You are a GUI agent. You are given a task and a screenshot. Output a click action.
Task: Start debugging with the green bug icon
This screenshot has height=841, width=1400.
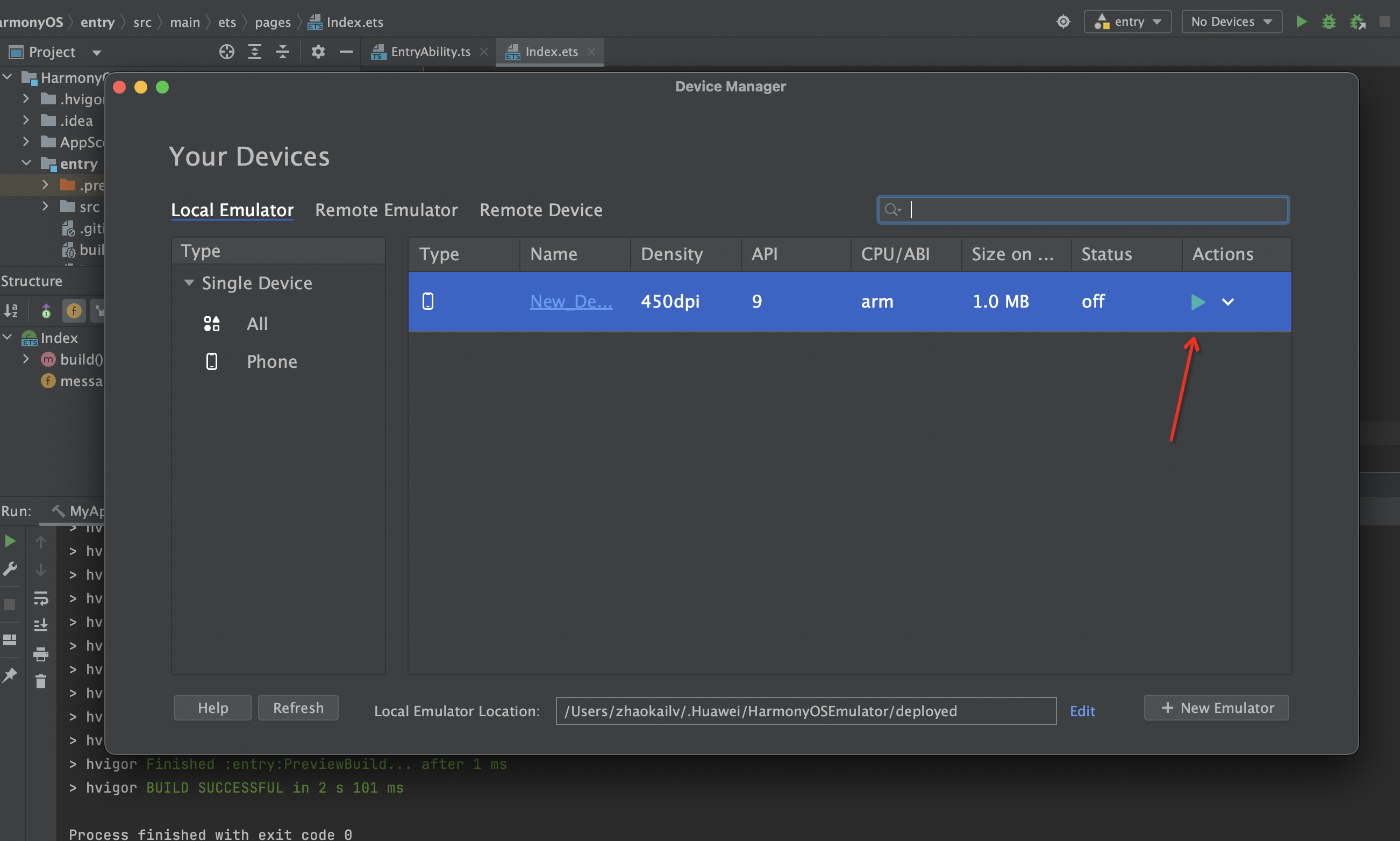point(1328,22)
